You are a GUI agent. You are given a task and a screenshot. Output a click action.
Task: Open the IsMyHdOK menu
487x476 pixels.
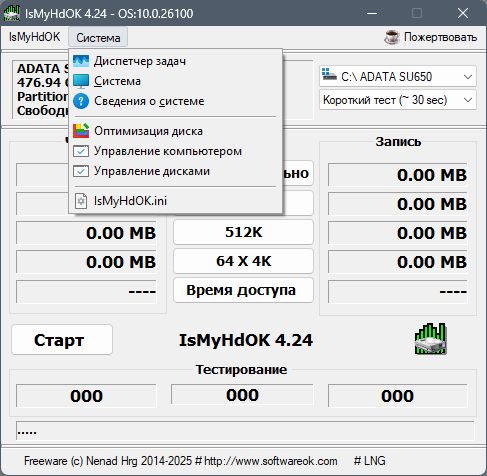[35, 37]
